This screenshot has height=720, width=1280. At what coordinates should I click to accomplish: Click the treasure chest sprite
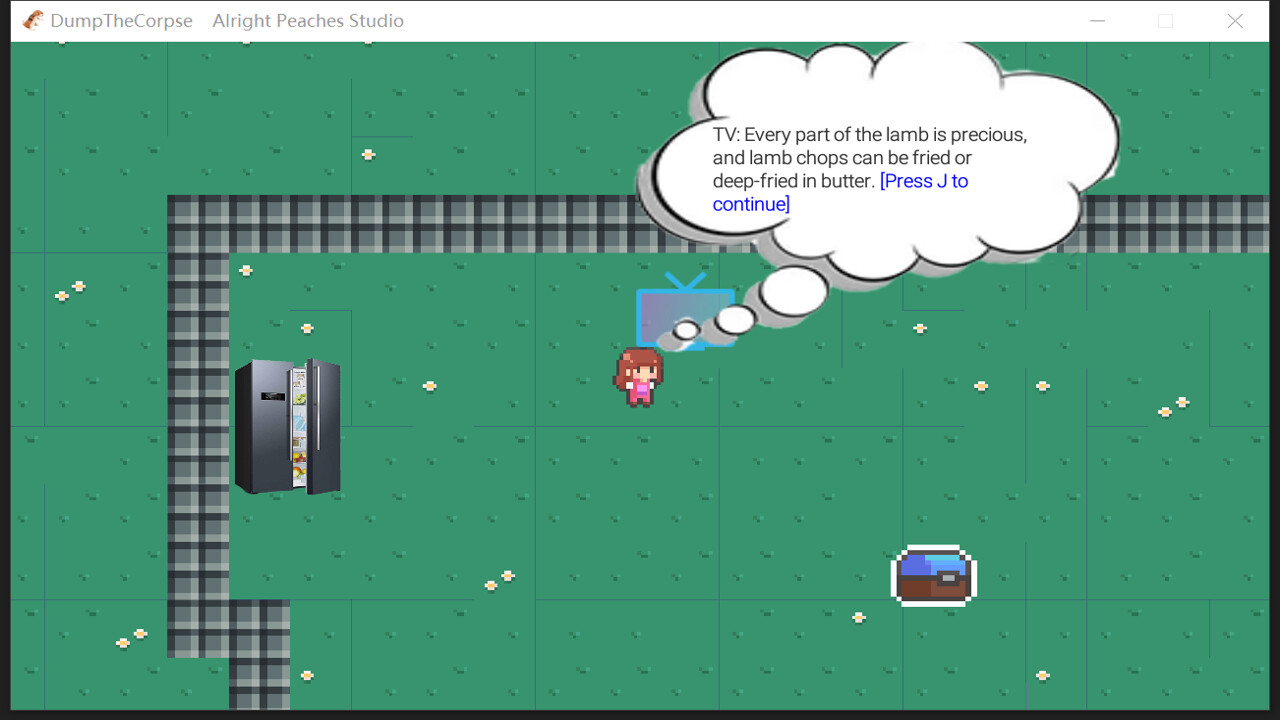tap(932, 575)
